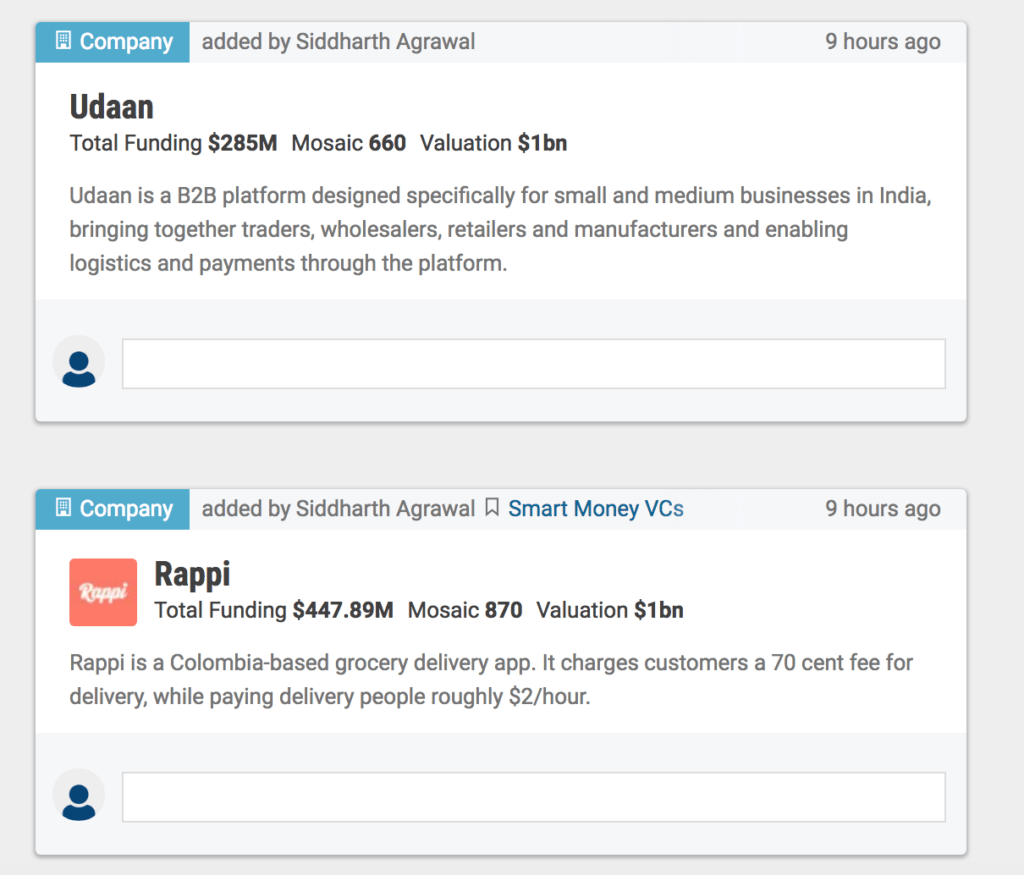Click the user avatar icon under Udaan
Image resolution: width=1024 pixels, height=875 pixels.
click(78, 363)
